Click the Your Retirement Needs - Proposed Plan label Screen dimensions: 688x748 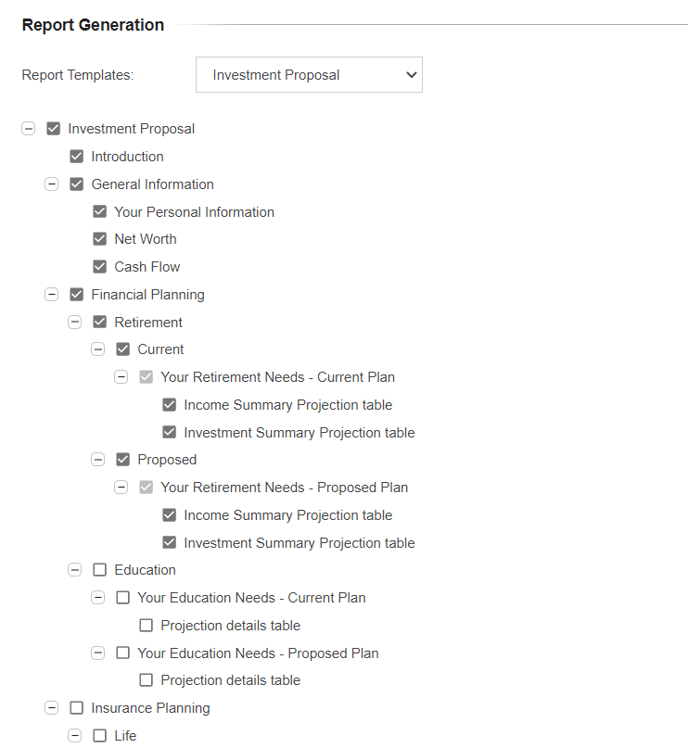click(284, 488)
